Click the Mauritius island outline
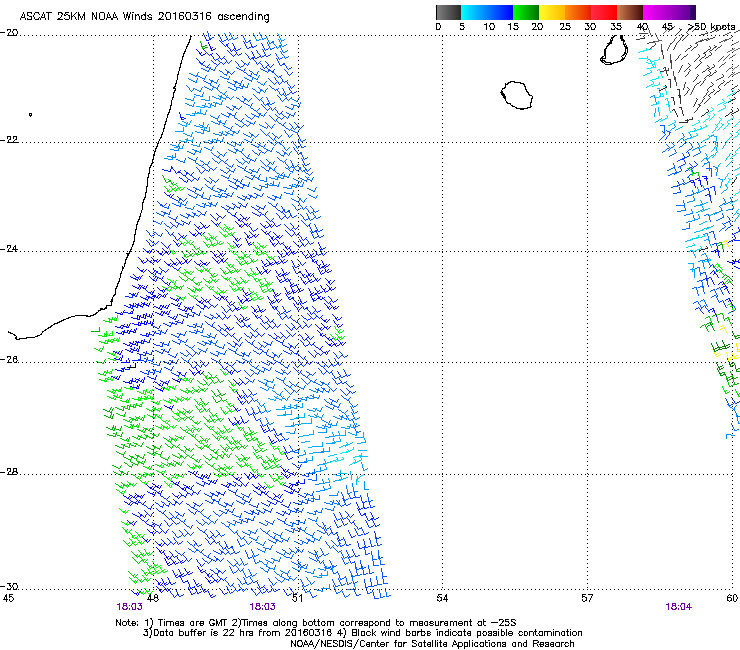 614,50
